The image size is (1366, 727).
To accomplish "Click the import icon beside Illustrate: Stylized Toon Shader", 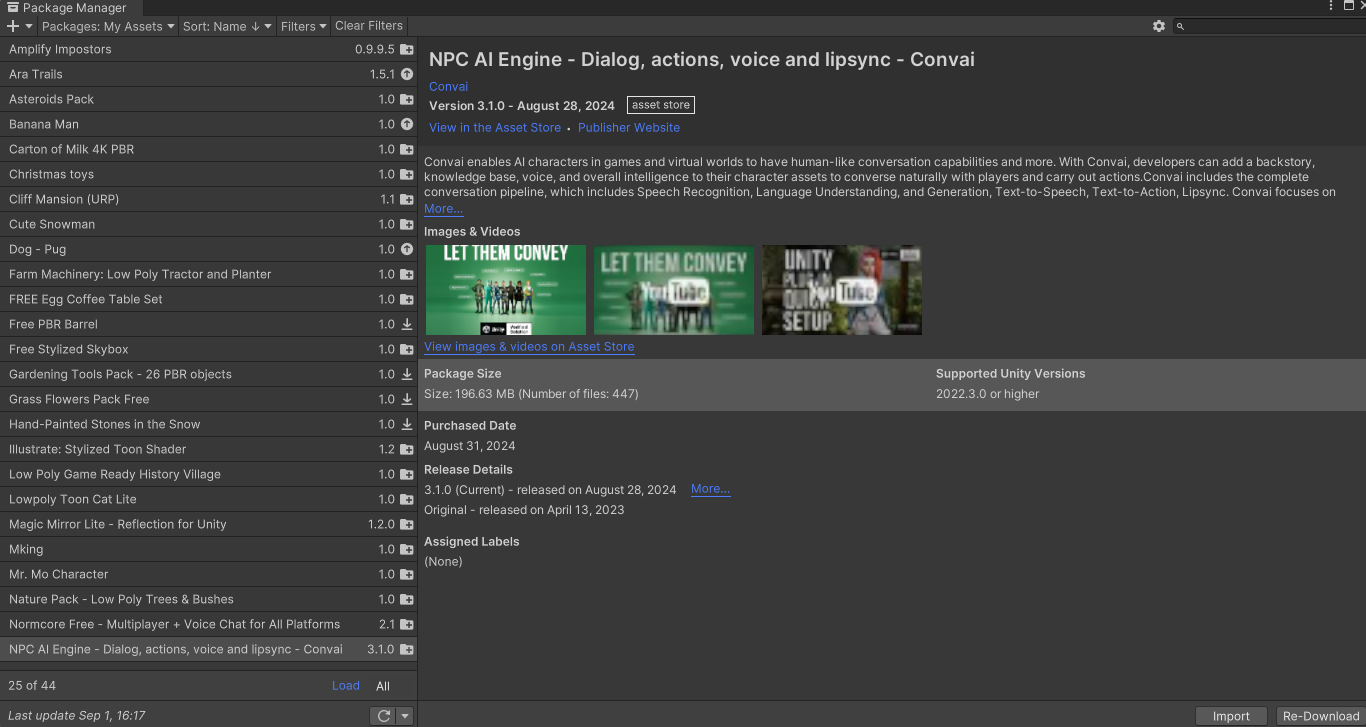I will tap(407, 449).
